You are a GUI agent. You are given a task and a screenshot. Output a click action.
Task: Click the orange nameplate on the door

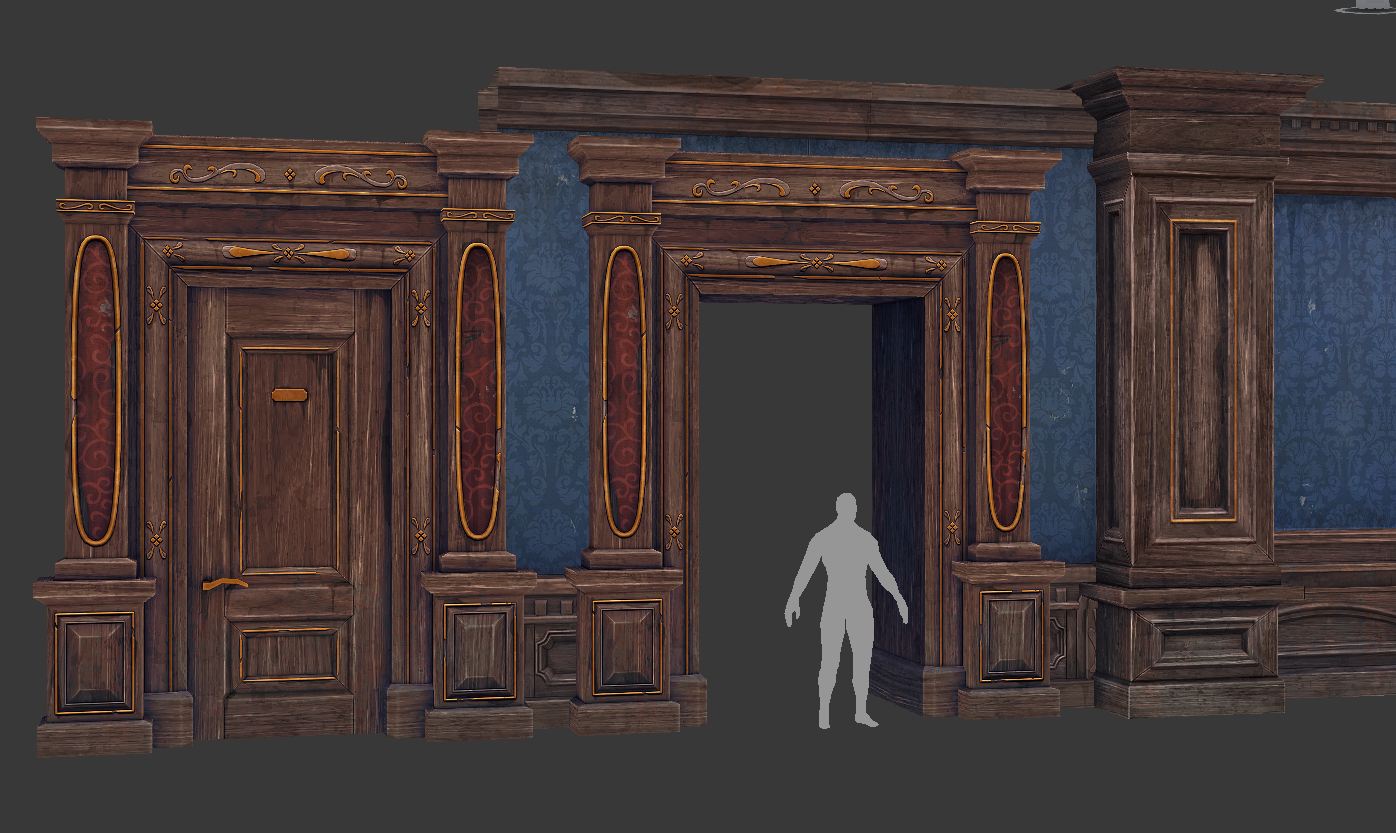[289, 395]
